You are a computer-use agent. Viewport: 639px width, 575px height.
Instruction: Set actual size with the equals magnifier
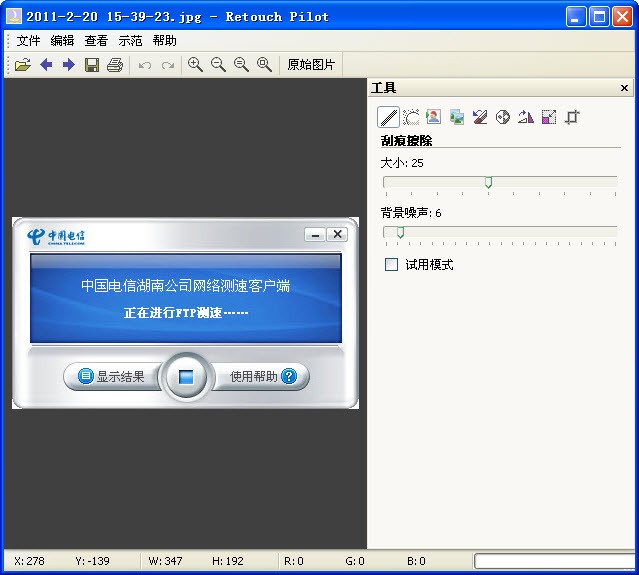point(241,64)
